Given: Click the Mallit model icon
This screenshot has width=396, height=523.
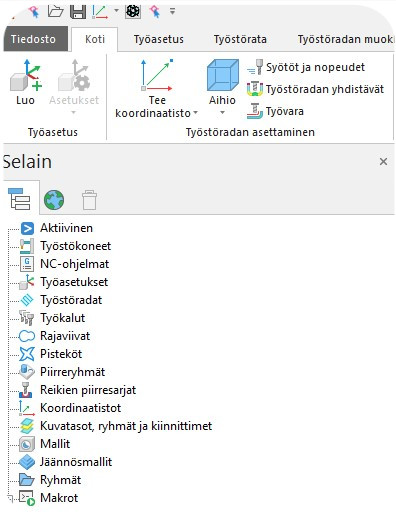Looking at the screenshot, I should [x=27, y=444].
